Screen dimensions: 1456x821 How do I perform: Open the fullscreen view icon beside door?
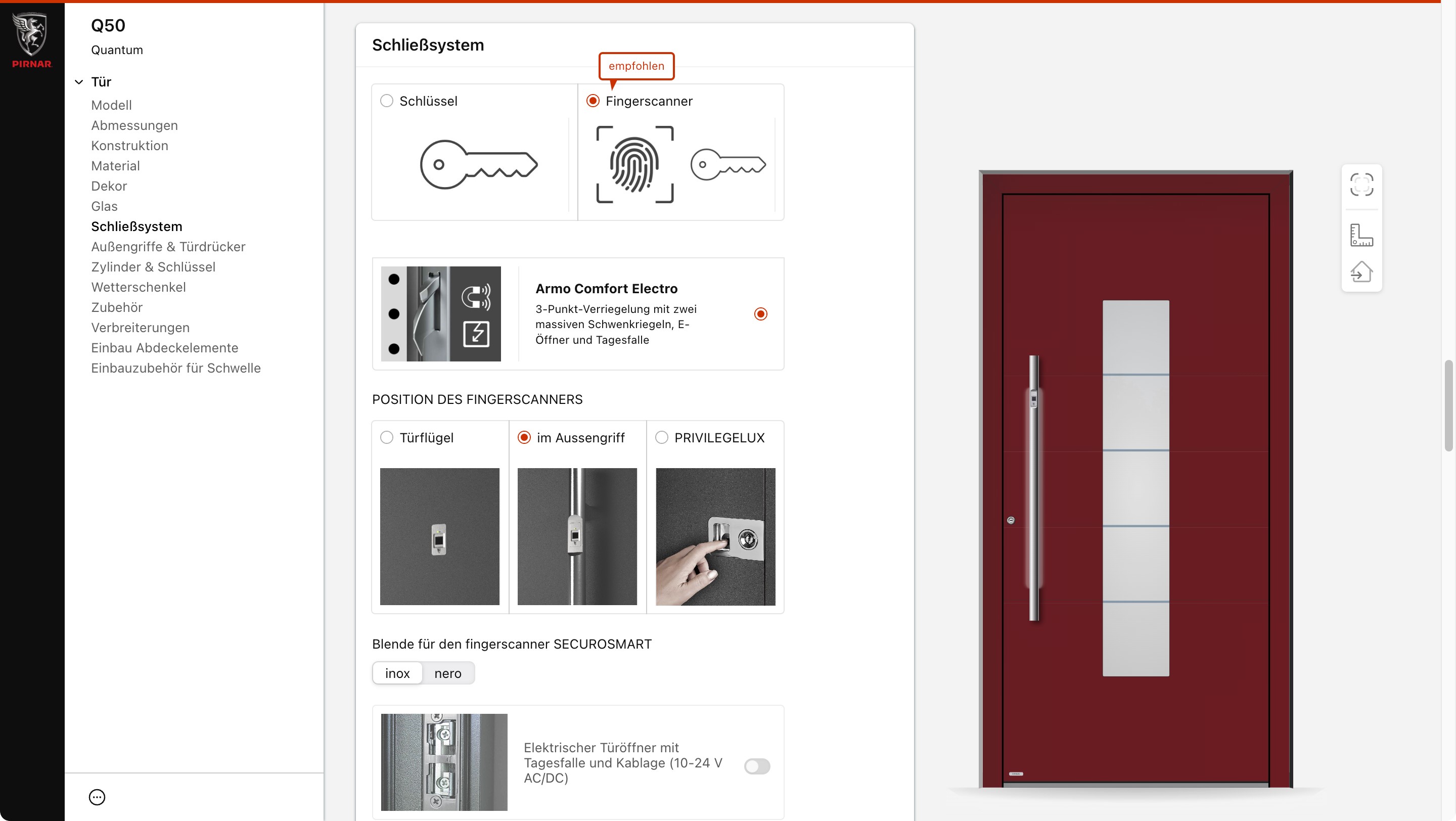point(1361,185)
